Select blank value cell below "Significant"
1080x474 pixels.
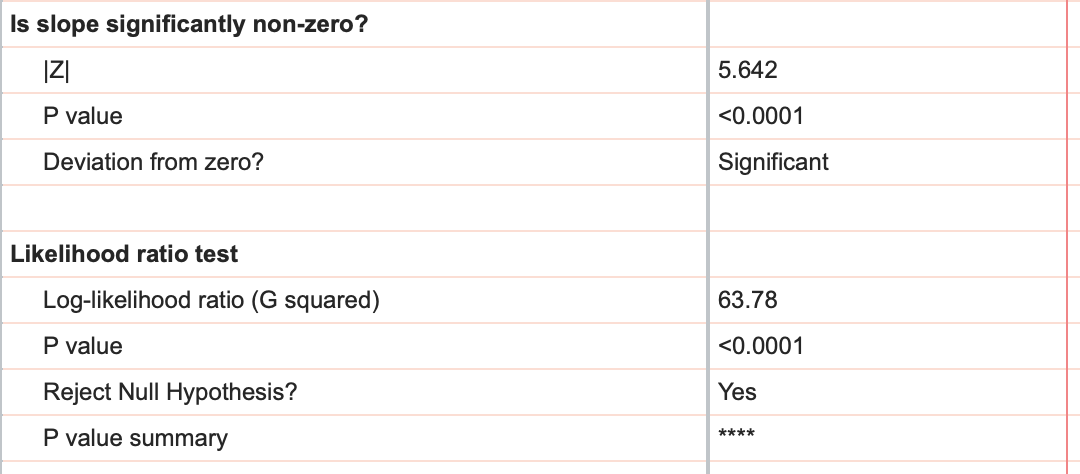(885, 208)
